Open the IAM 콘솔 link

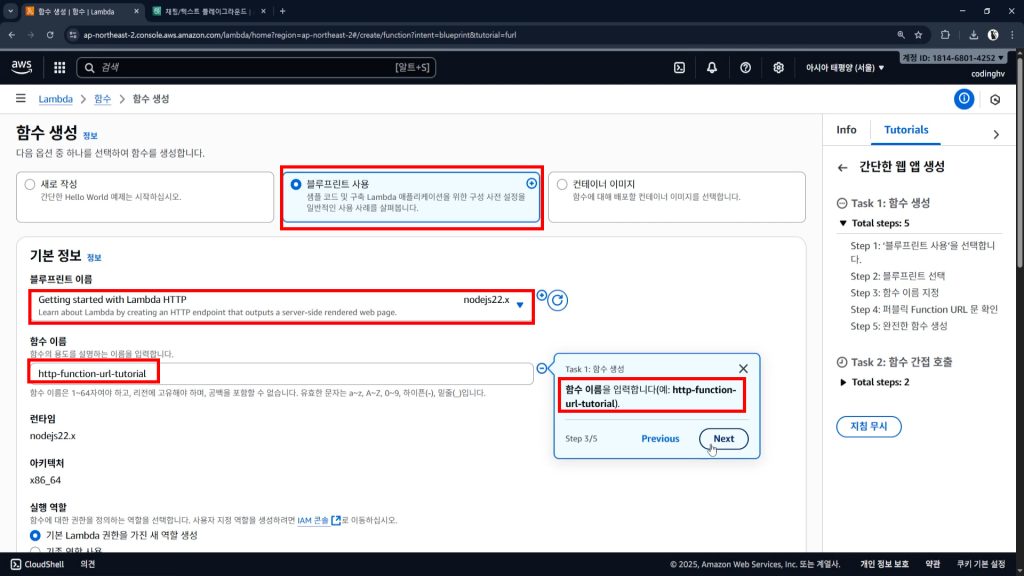pyautogui.click(x=319, y=520)
